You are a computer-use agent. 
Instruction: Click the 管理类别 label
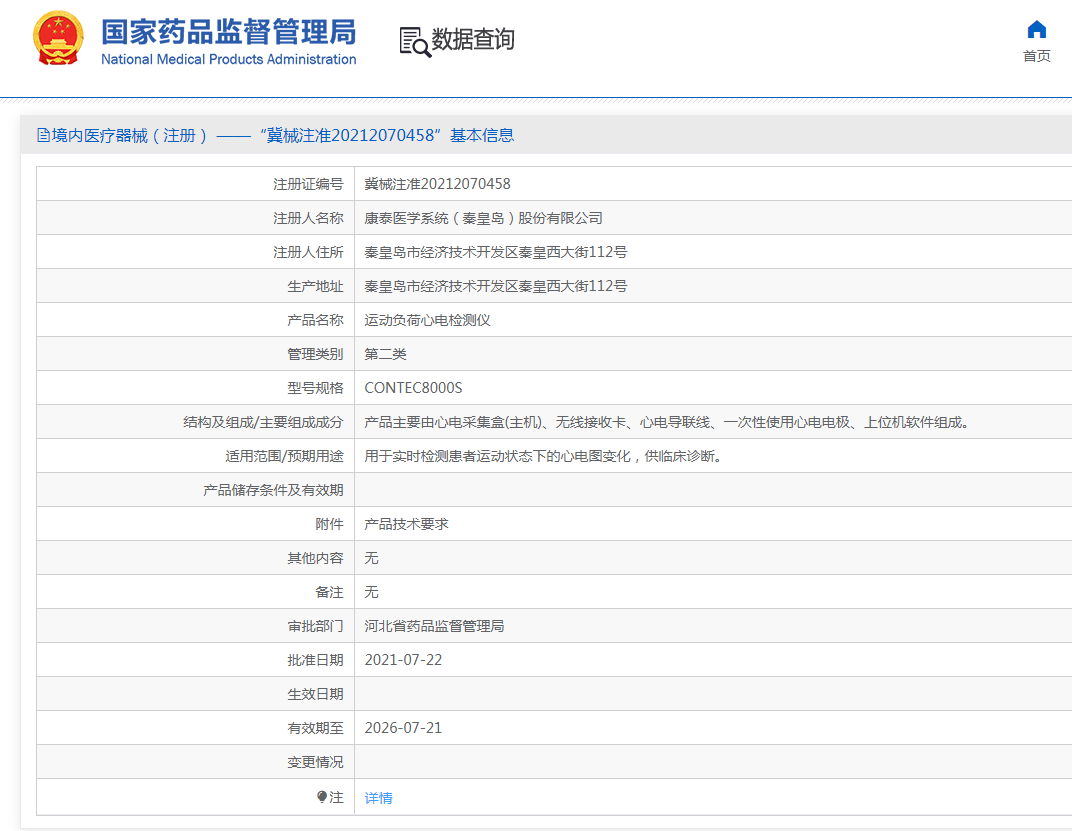tap(314, 354)
